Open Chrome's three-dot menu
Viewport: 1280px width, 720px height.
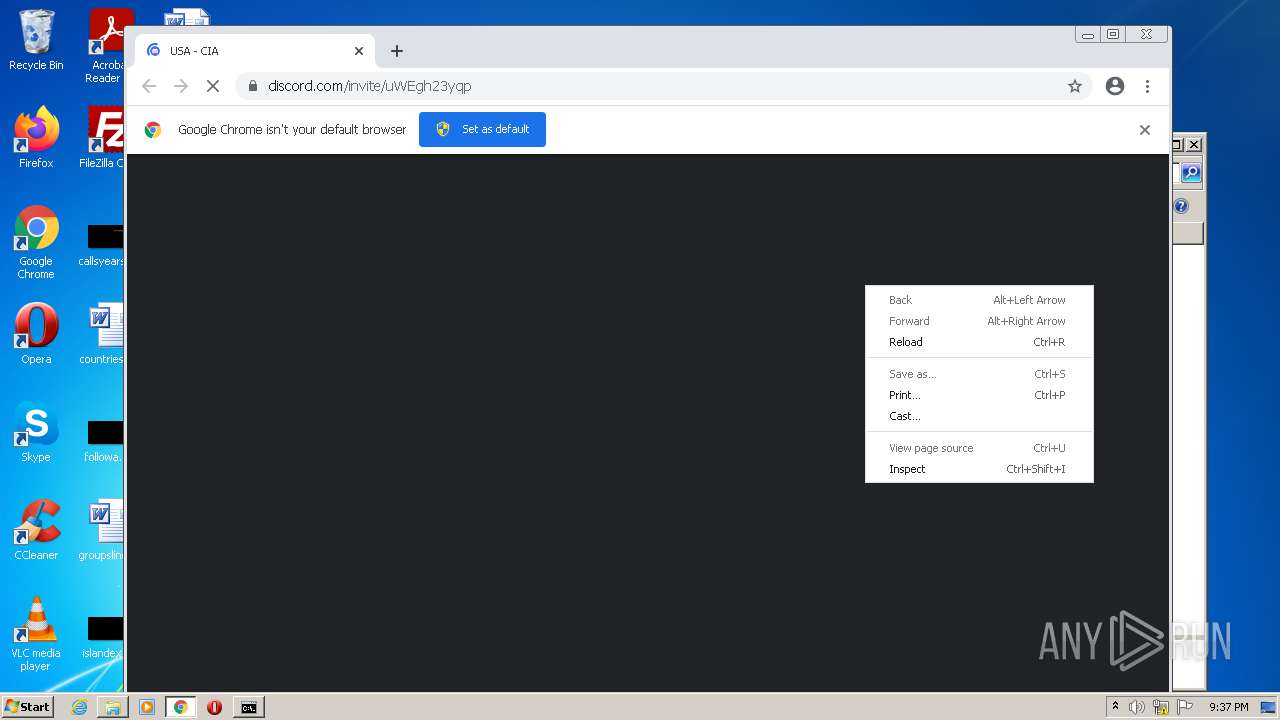[1147, 86]
